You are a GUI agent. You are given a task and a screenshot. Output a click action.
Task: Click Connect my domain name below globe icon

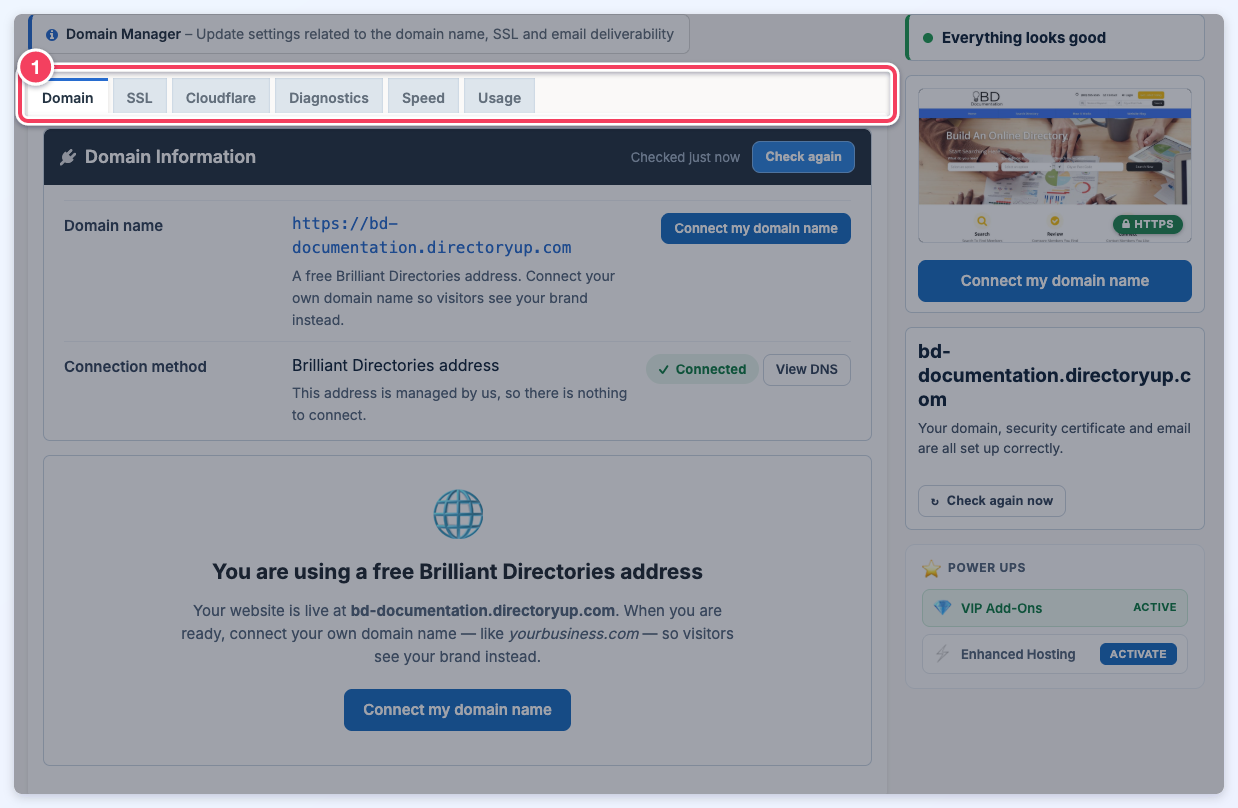point(457,709)
